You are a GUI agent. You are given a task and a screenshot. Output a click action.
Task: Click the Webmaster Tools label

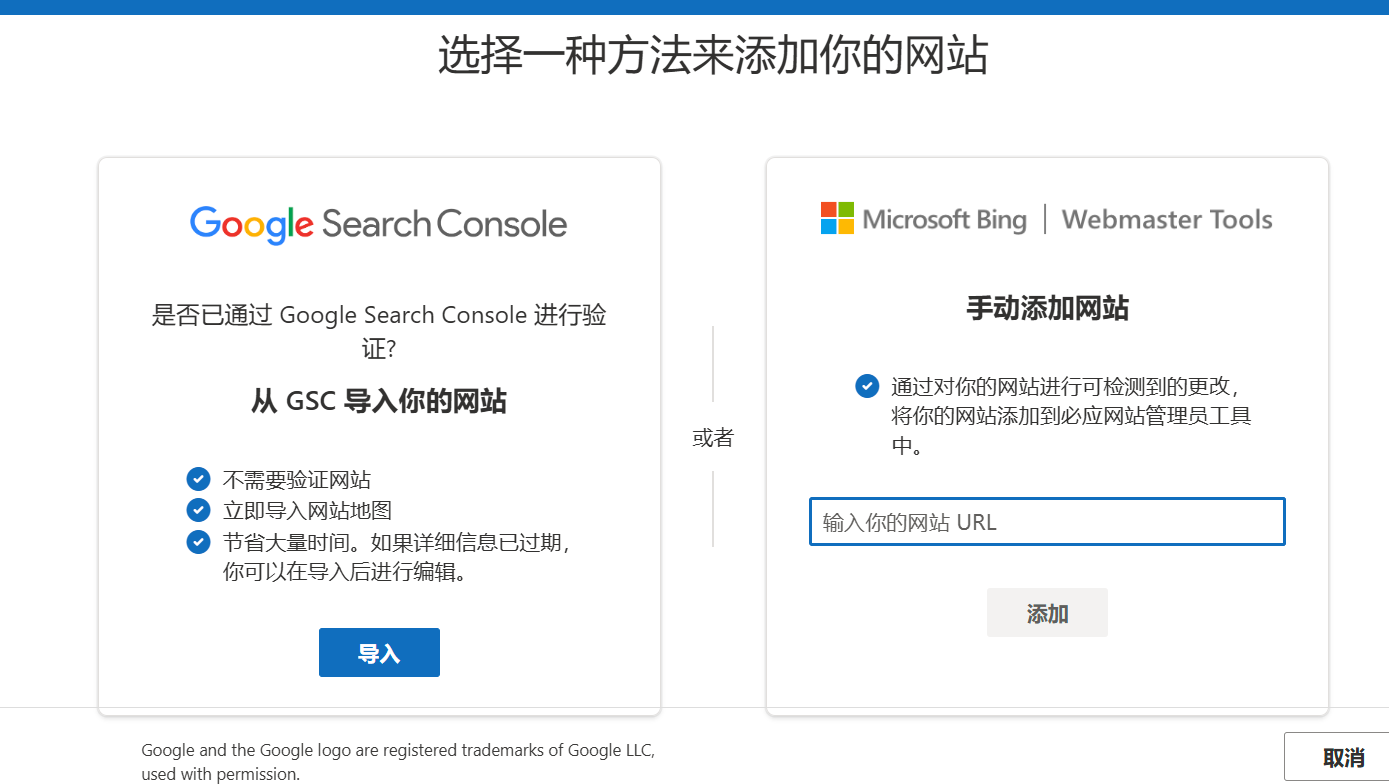[x=1166, y=220]
